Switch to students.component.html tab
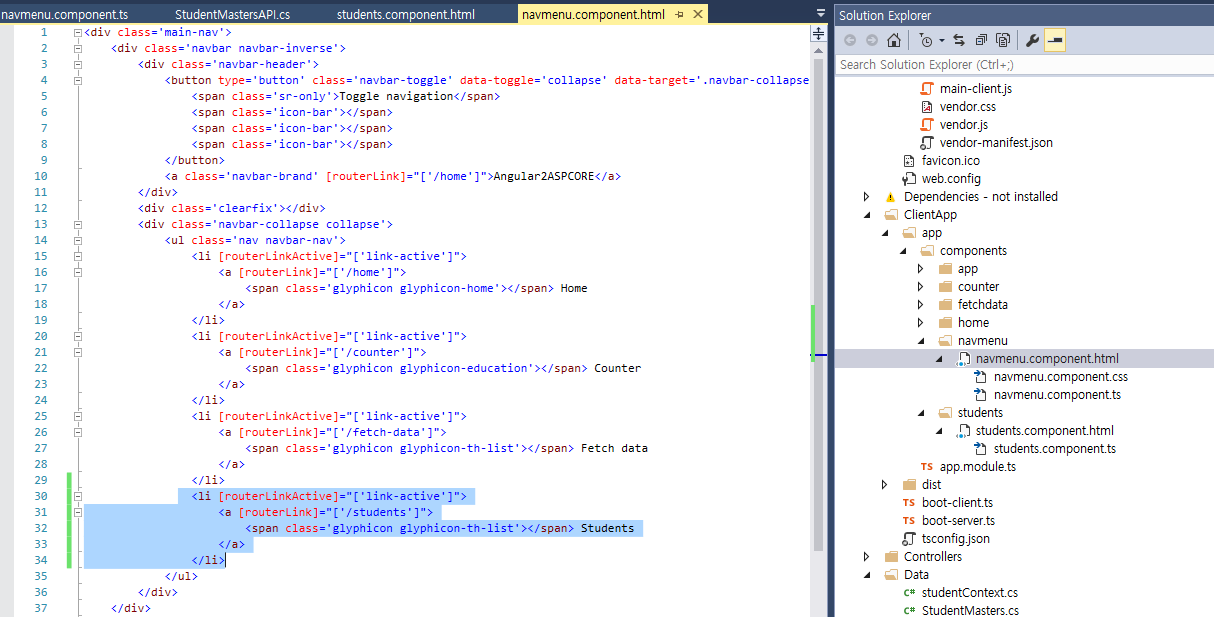Viewport: 1214px width, 617px height. (405, 15)
